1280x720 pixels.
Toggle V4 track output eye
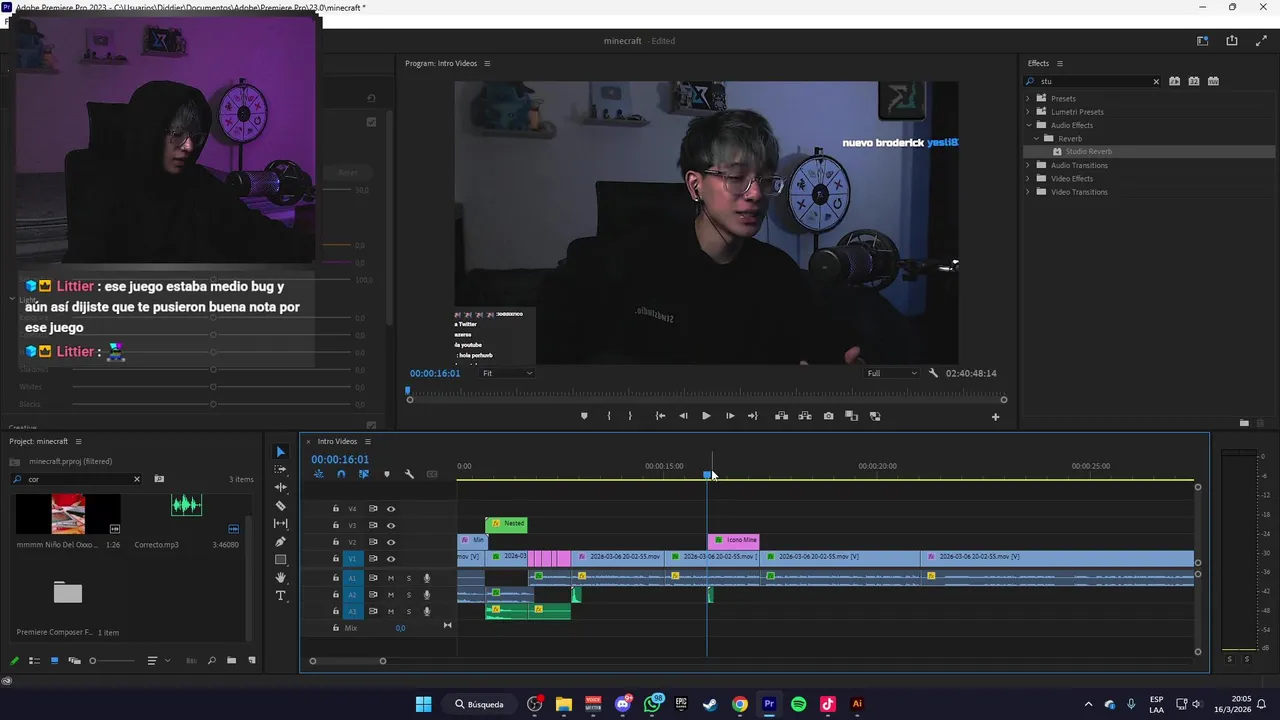(391, 509)
